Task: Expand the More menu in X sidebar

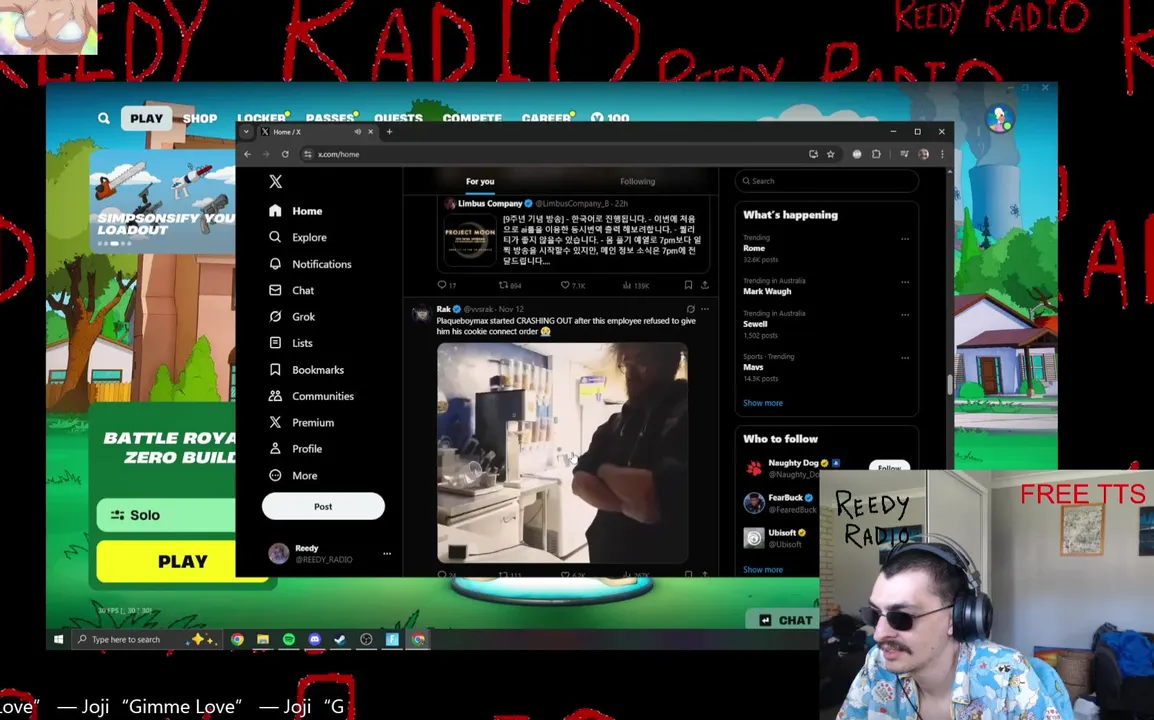Action: [x=294, y=476]
